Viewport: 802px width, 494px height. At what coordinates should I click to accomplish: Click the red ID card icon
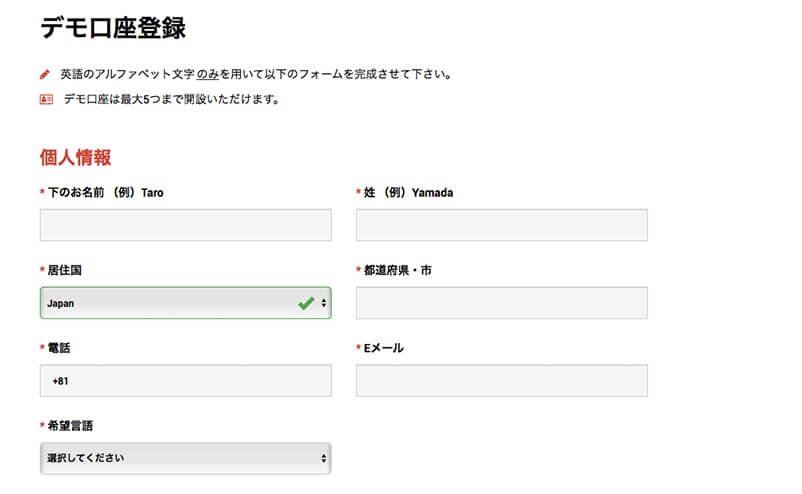[x=46, y=99]
